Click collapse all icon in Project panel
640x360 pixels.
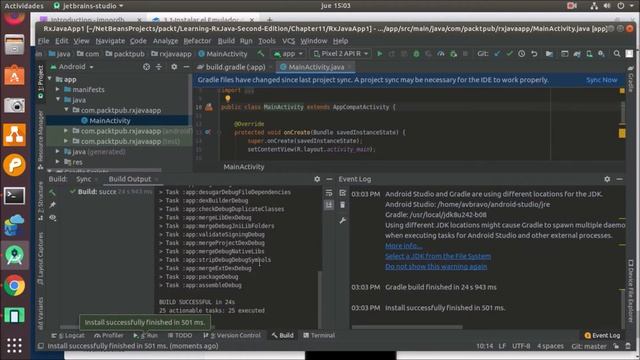(159, 67)
